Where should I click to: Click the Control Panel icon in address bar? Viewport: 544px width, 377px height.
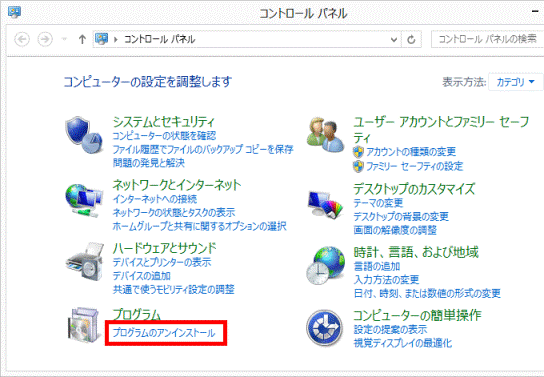point(102,39)
